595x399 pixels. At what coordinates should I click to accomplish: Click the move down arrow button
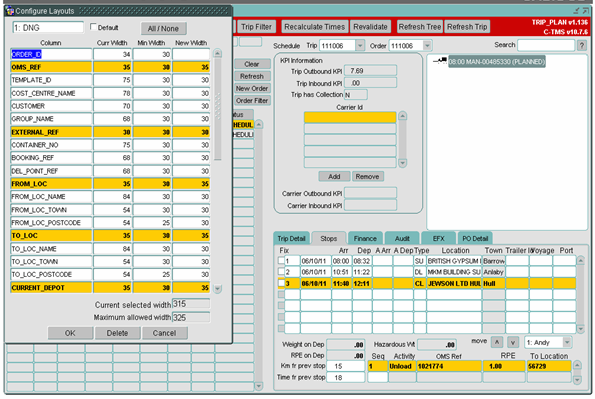512,342
